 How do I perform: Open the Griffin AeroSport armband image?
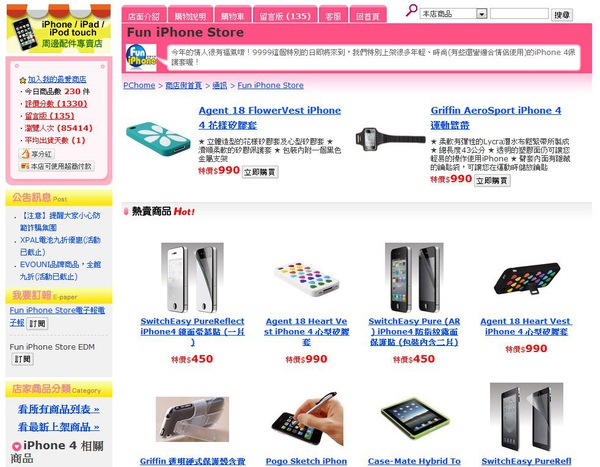pos(390,140)
